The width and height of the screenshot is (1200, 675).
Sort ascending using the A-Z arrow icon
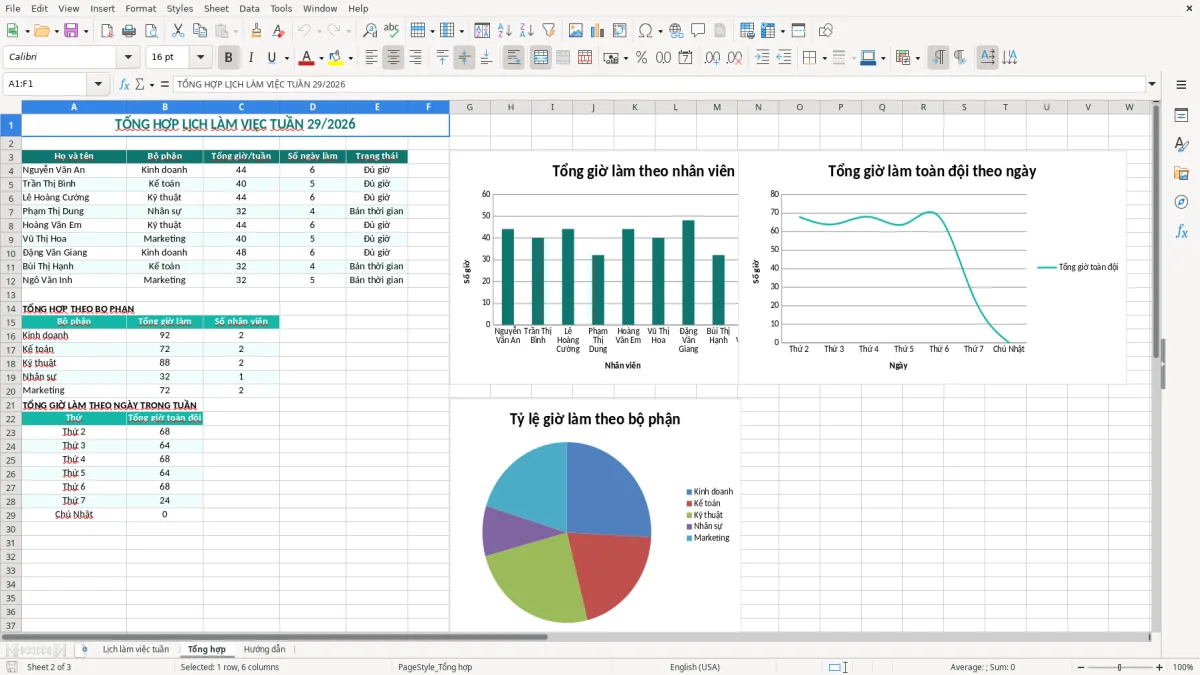coord(504,31)
